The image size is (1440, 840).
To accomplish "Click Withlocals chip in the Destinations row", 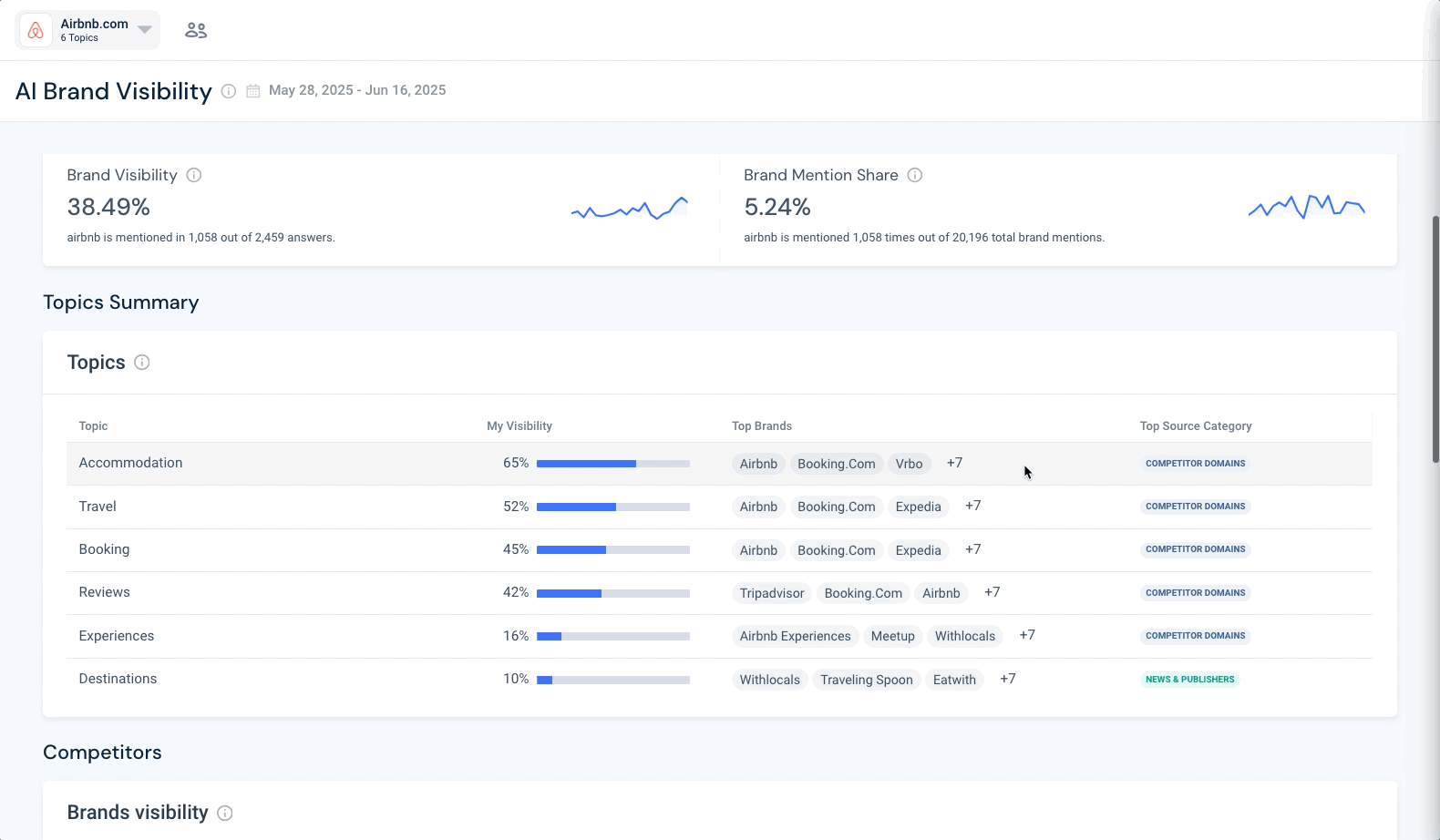I will (769, 680).
